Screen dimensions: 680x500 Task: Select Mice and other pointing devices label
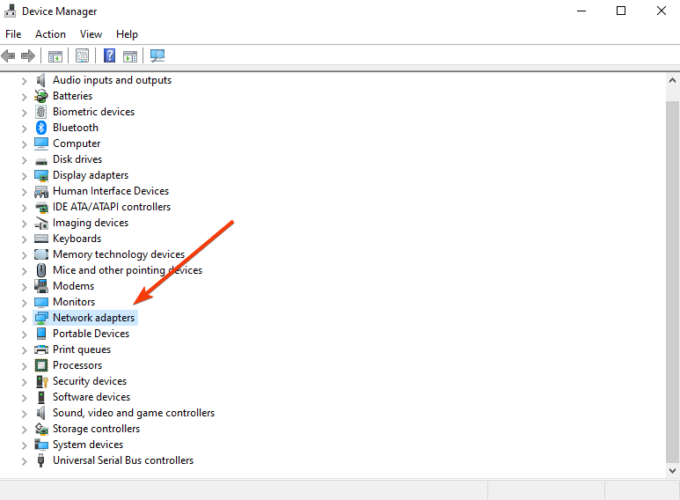(128, 270)
